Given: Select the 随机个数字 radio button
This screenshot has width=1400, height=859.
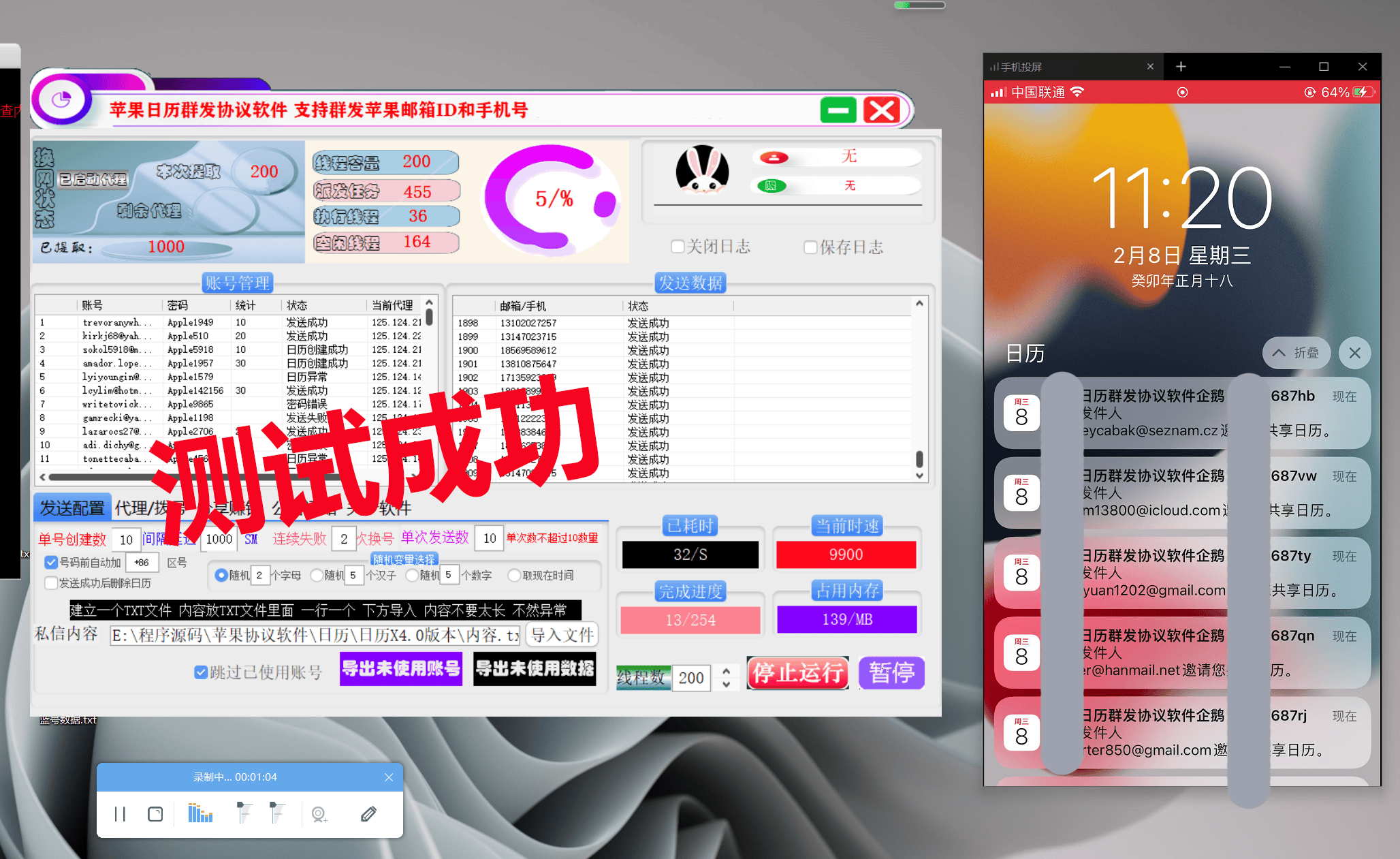Looking at the screenshot, I should pos(411,575).
